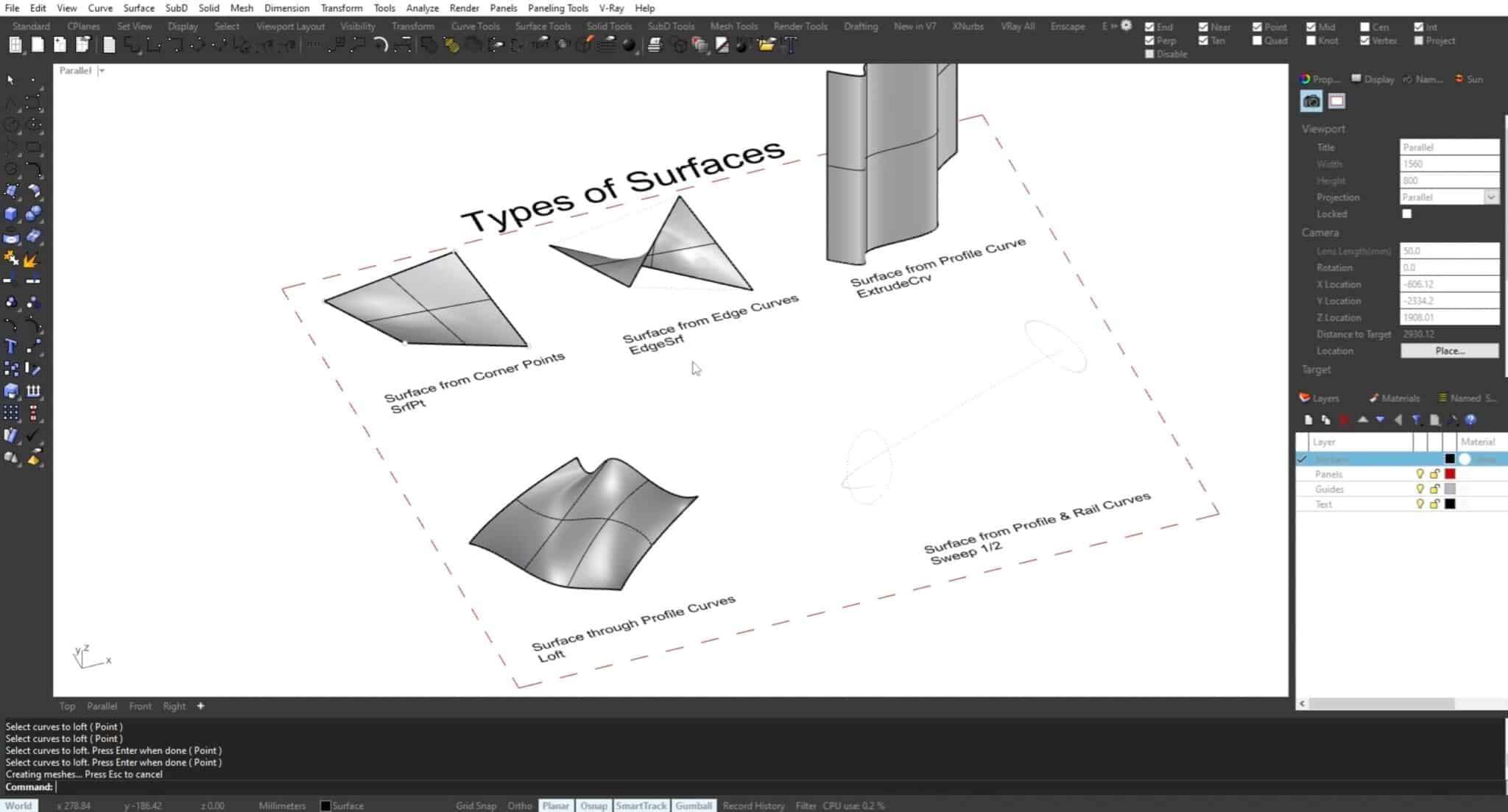
Task: Select the surface from corner points icon
Action: [11, 191]
